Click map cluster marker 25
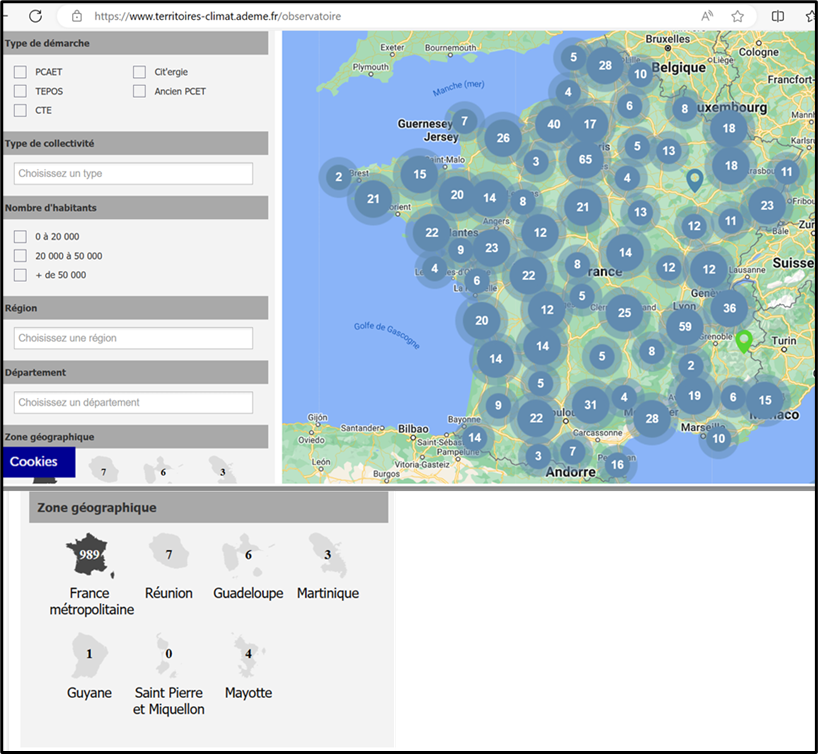 click(624, 313)
